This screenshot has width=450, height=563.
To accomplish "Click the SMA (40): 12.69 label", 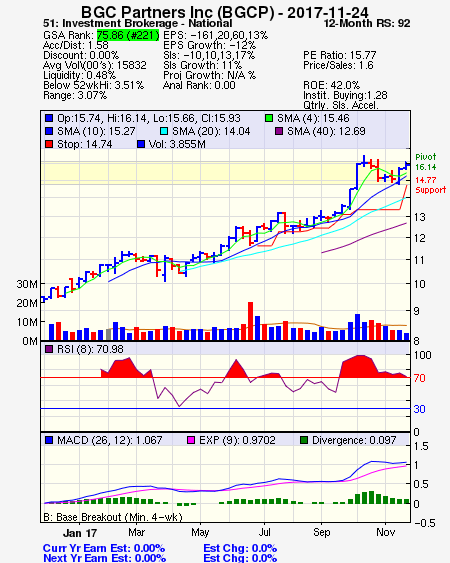I will pyautogui.click(x=326, y=131).
